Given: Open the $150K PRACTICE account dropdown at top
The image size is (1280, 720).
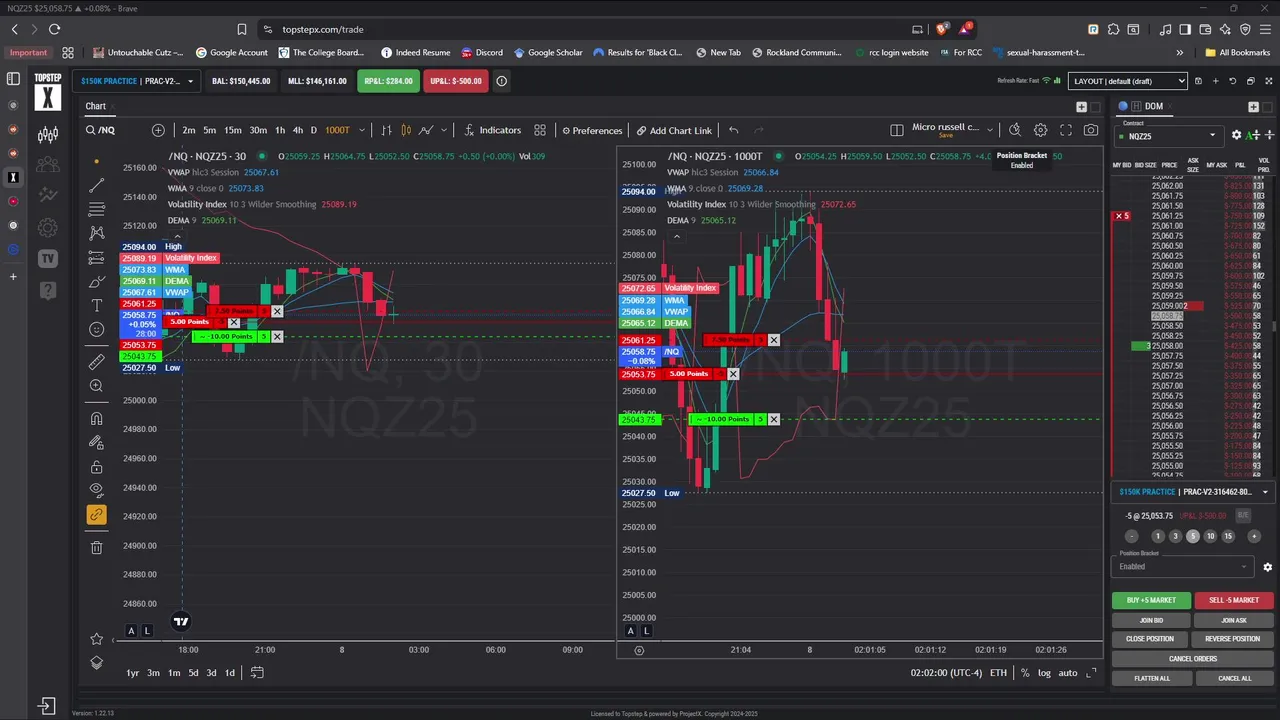Looking at the screenshot, I should pyautogui.click(x=138, y=81).
